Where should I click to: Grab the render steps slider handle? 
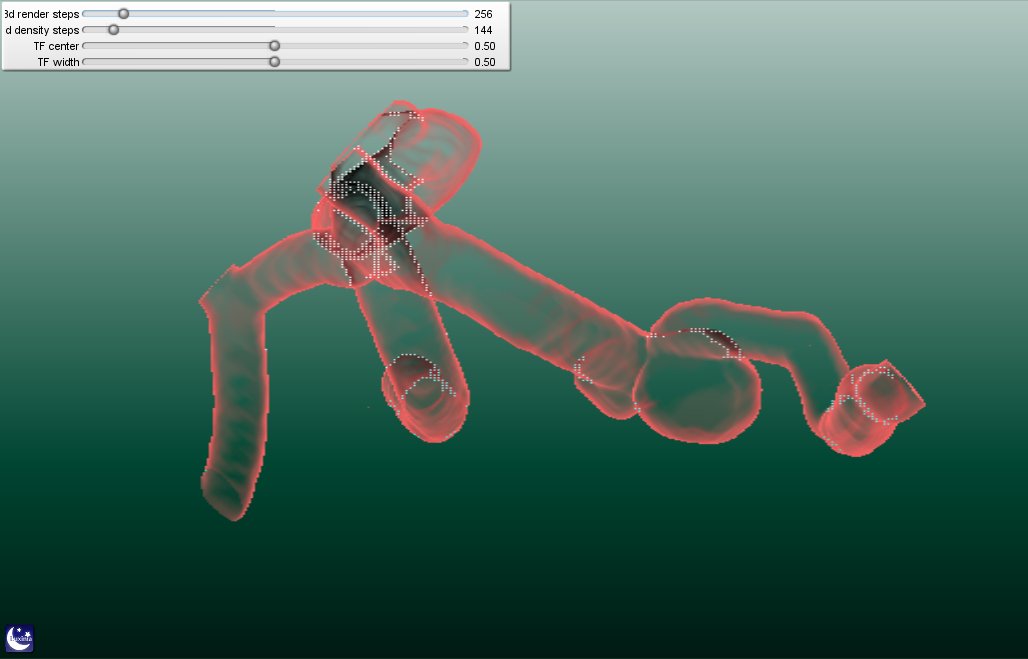[x=123, y=14]
